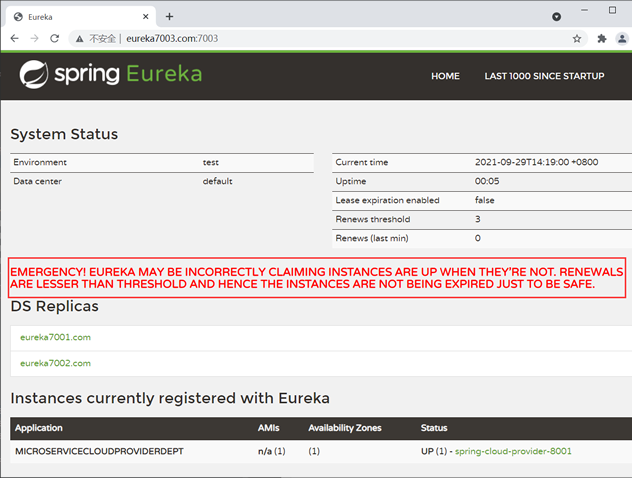Click the Environment label
The image size is (632, 478).
tap(40, 162)
